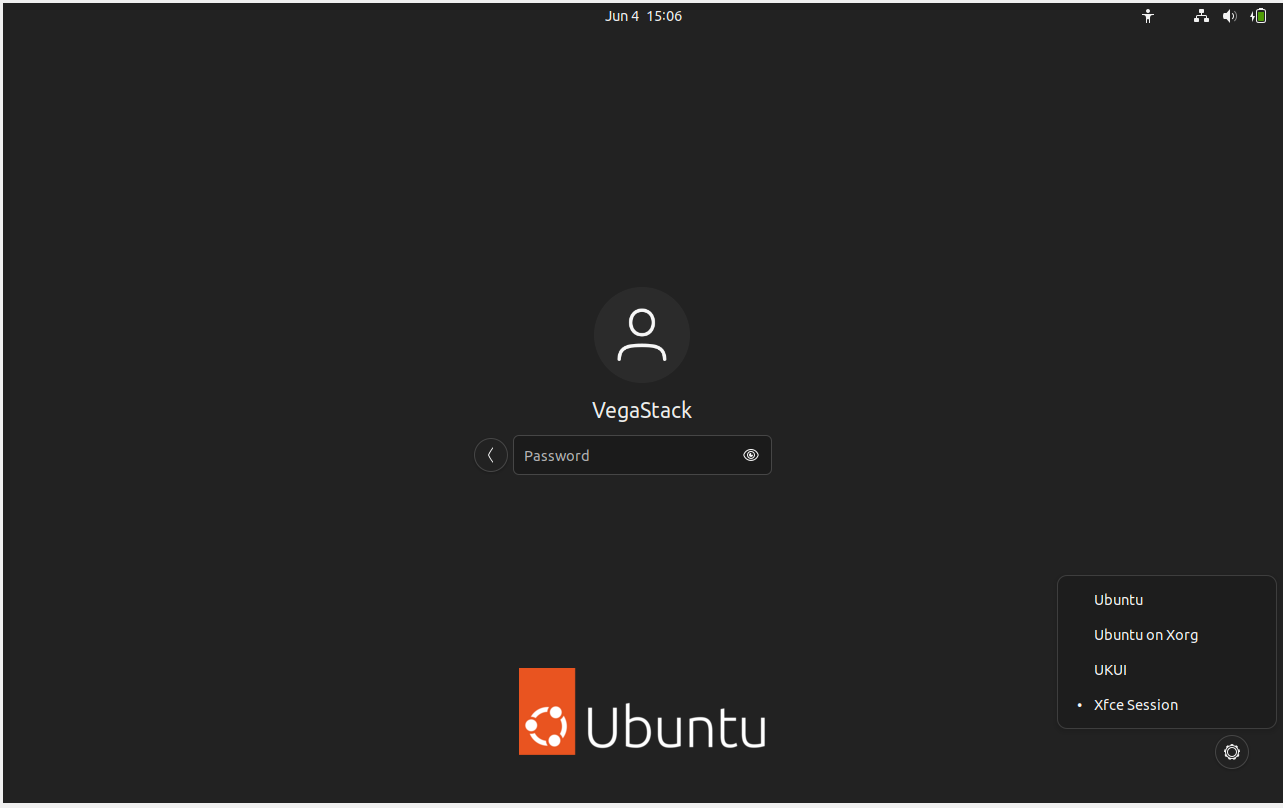Select Ubuntu on Xorg session
The width and height of the screenshot is (1283, 808).
click(1146, 634)
